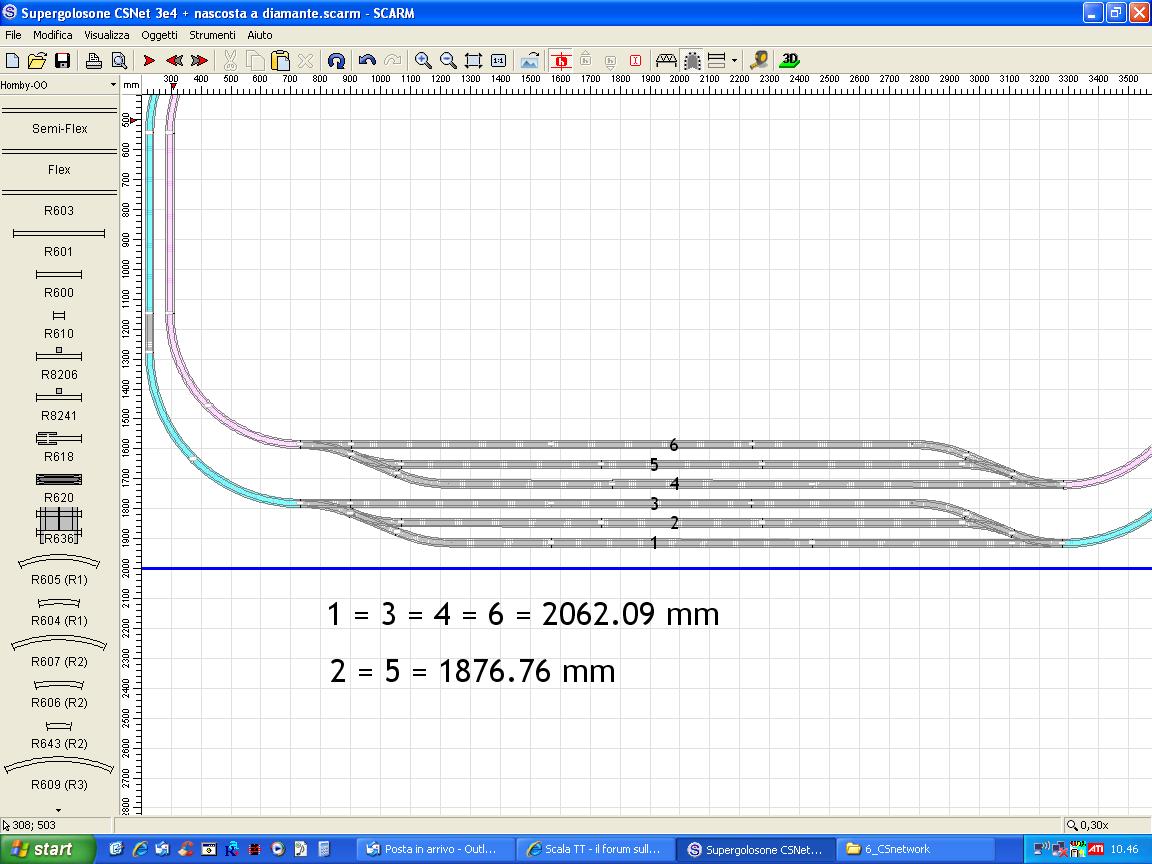This screenshot has width=1152, height=864.
Task: Select the R636 crossing piece
Action: point(59,528)
